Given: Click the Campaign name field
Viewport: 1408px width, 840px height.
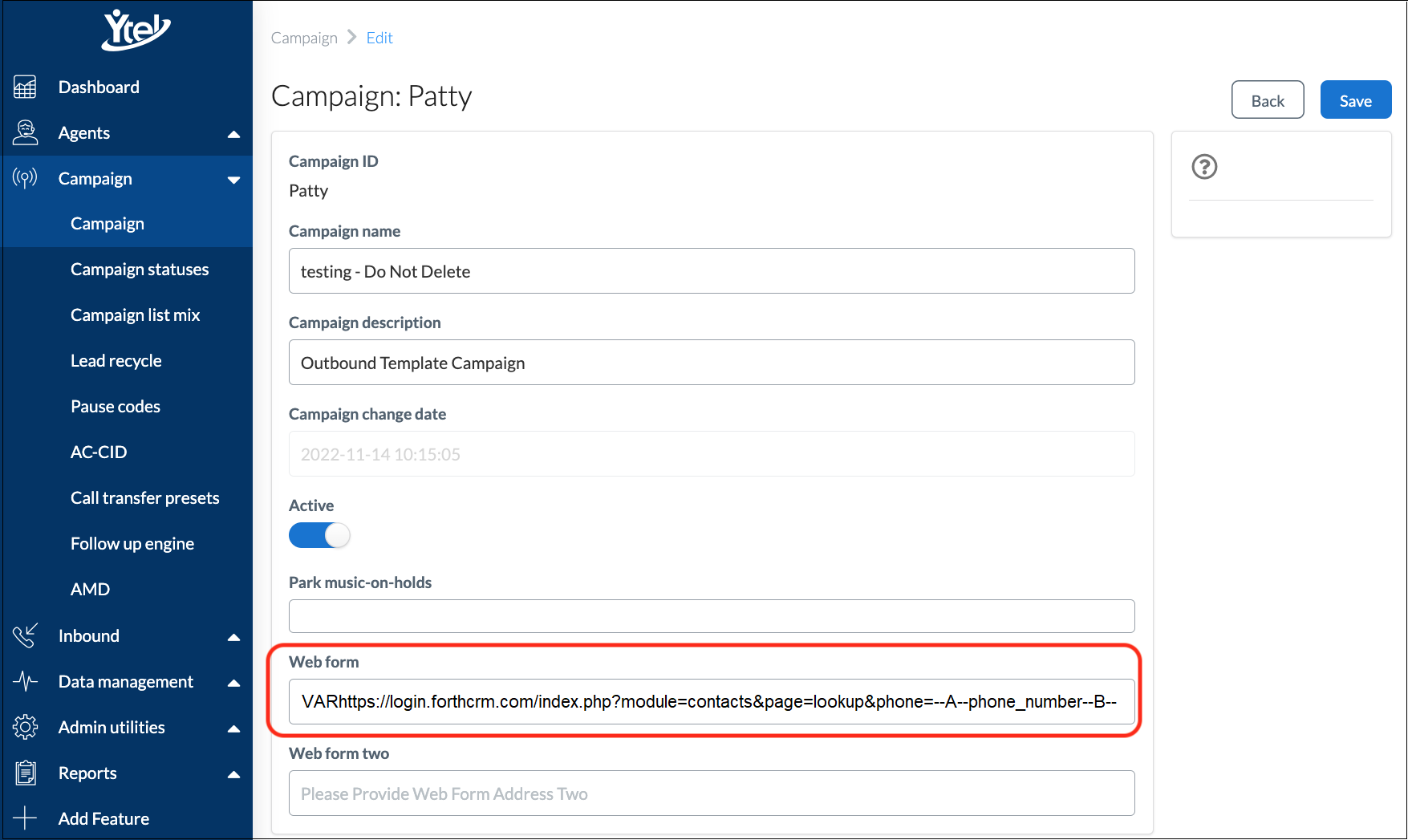Looking at the screenshot, I should (712, 271).
